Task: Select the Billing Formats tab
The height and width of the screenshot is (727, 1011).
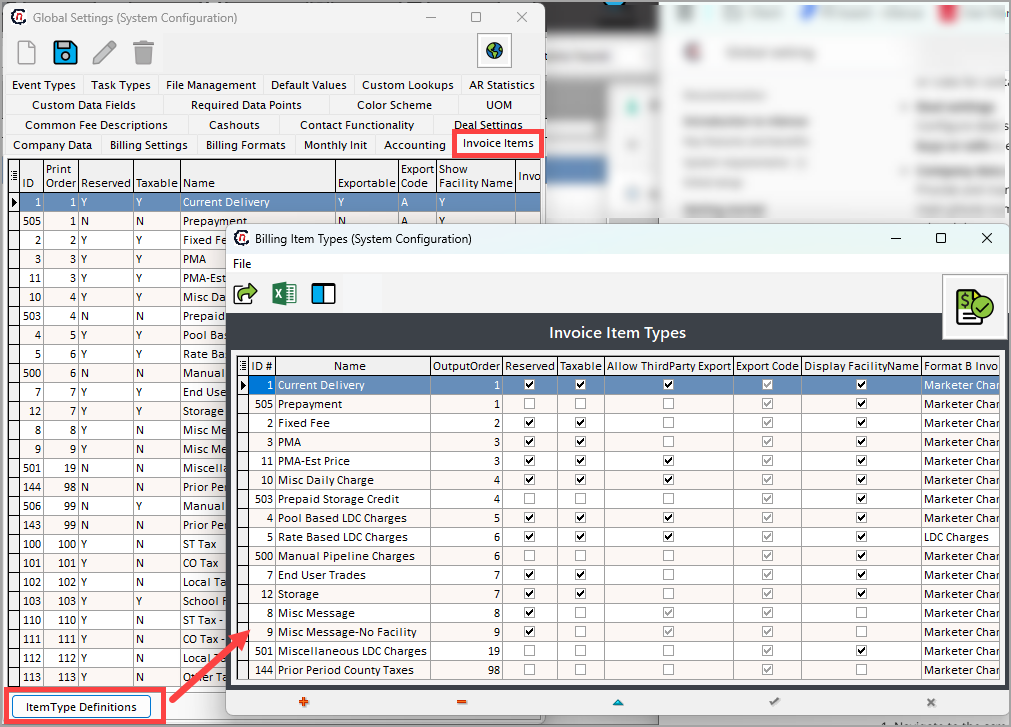Action: click(246, 145)
